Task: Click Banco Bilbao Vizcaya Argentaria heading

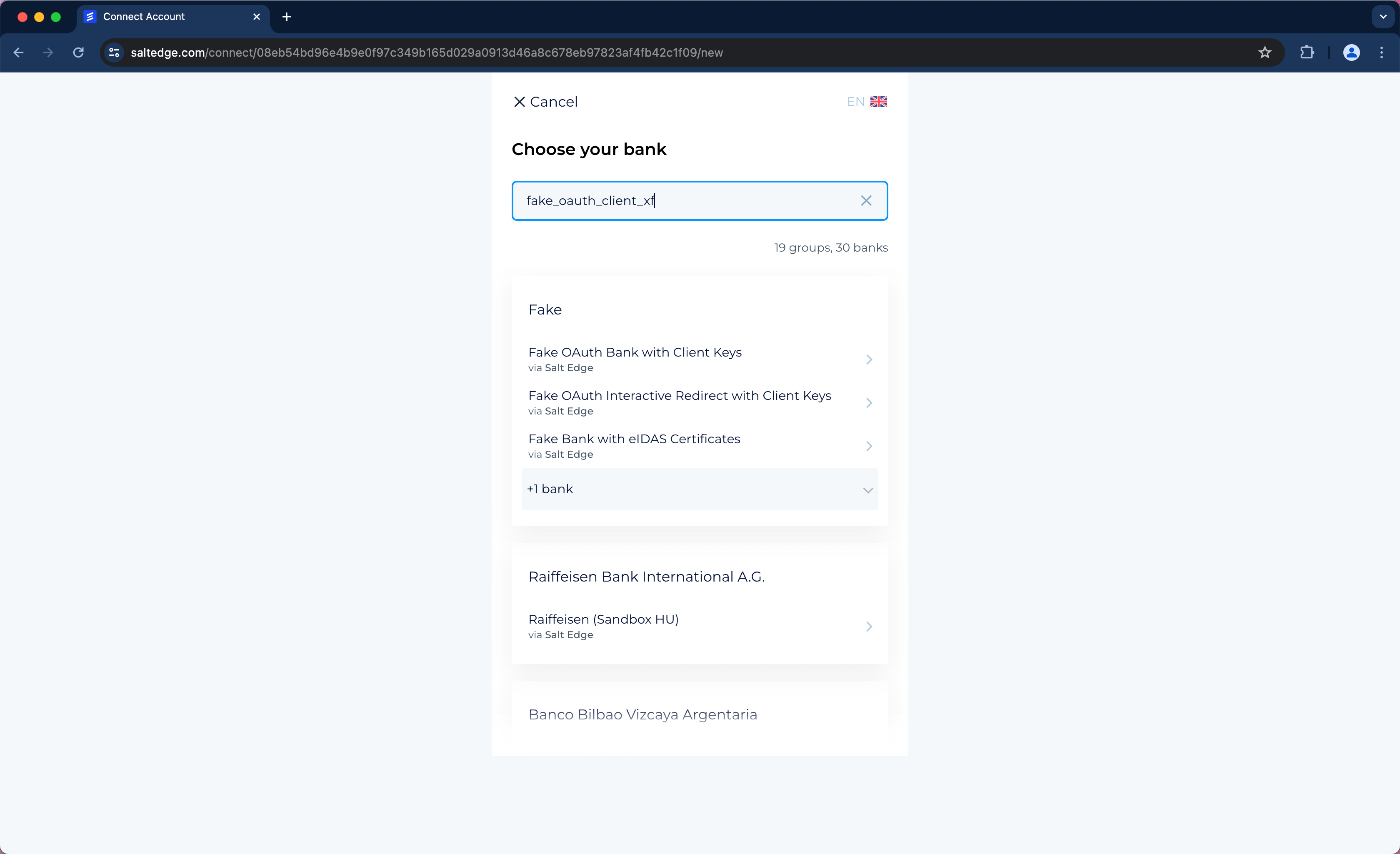Action: coord(642,714)
